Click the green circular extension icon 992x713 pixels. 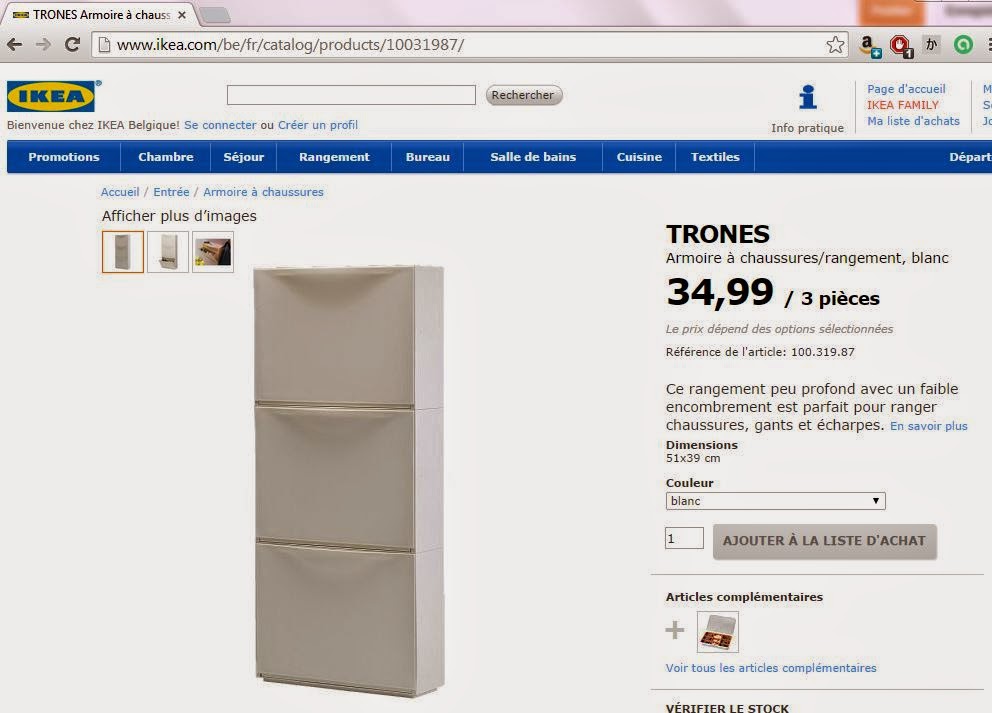click(x=963, y=44)
